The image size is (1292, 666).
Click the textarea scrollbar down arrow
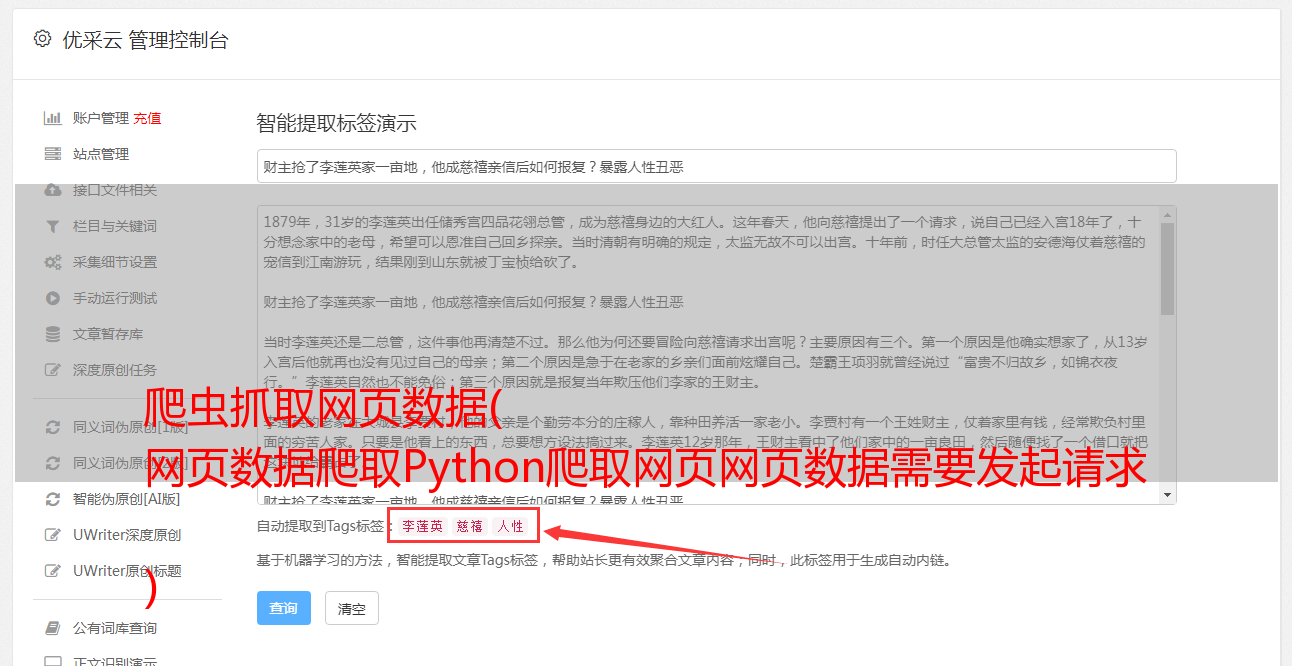coord(1167,495)
